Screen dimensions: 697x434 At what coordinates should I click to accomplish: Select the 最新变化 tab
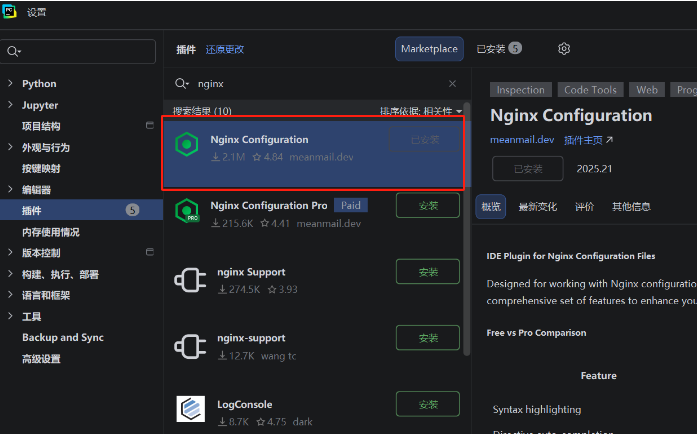[x=538, y=207]
